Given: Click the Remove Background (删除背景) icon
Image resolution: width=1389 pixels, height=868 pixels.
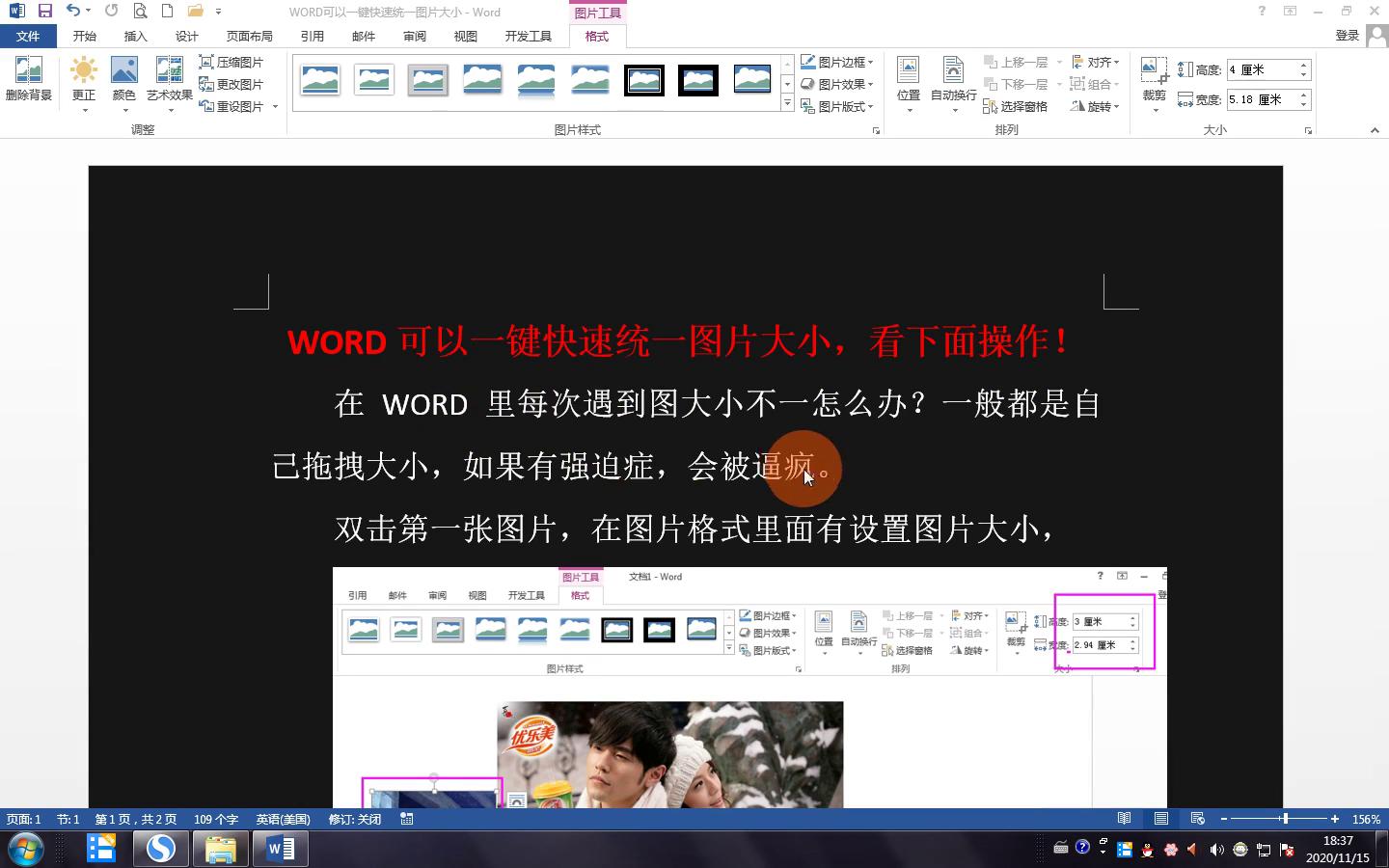Looking at the screenshot, I should [x=28, y=79].
